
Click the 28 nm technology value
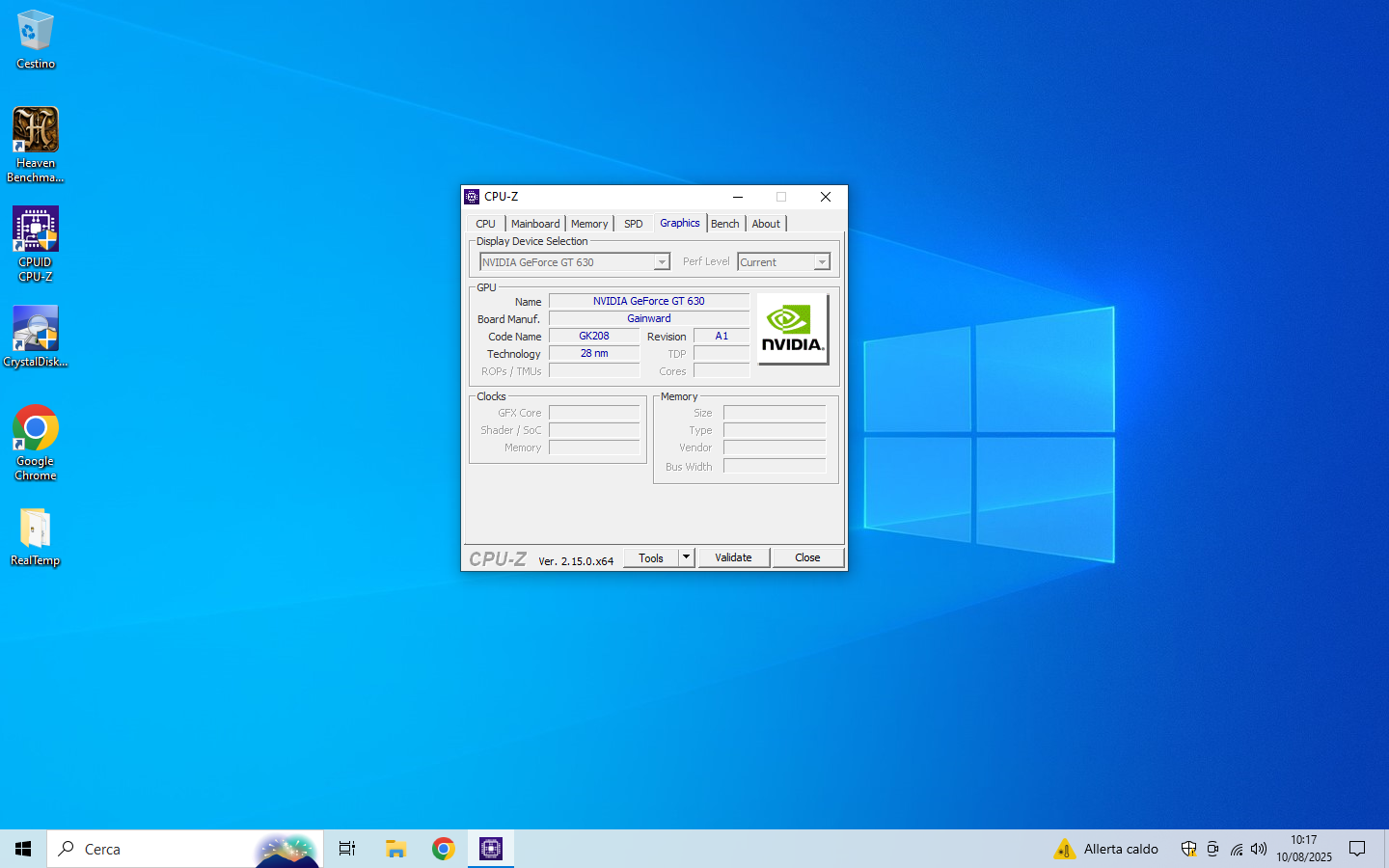coord(594,353)
